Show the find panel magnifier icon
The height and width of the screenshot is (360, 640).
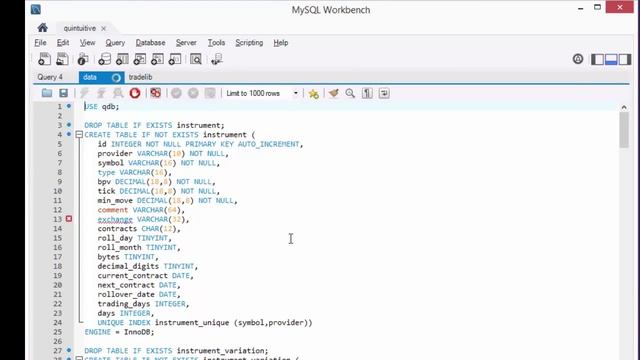click(350, 93)
